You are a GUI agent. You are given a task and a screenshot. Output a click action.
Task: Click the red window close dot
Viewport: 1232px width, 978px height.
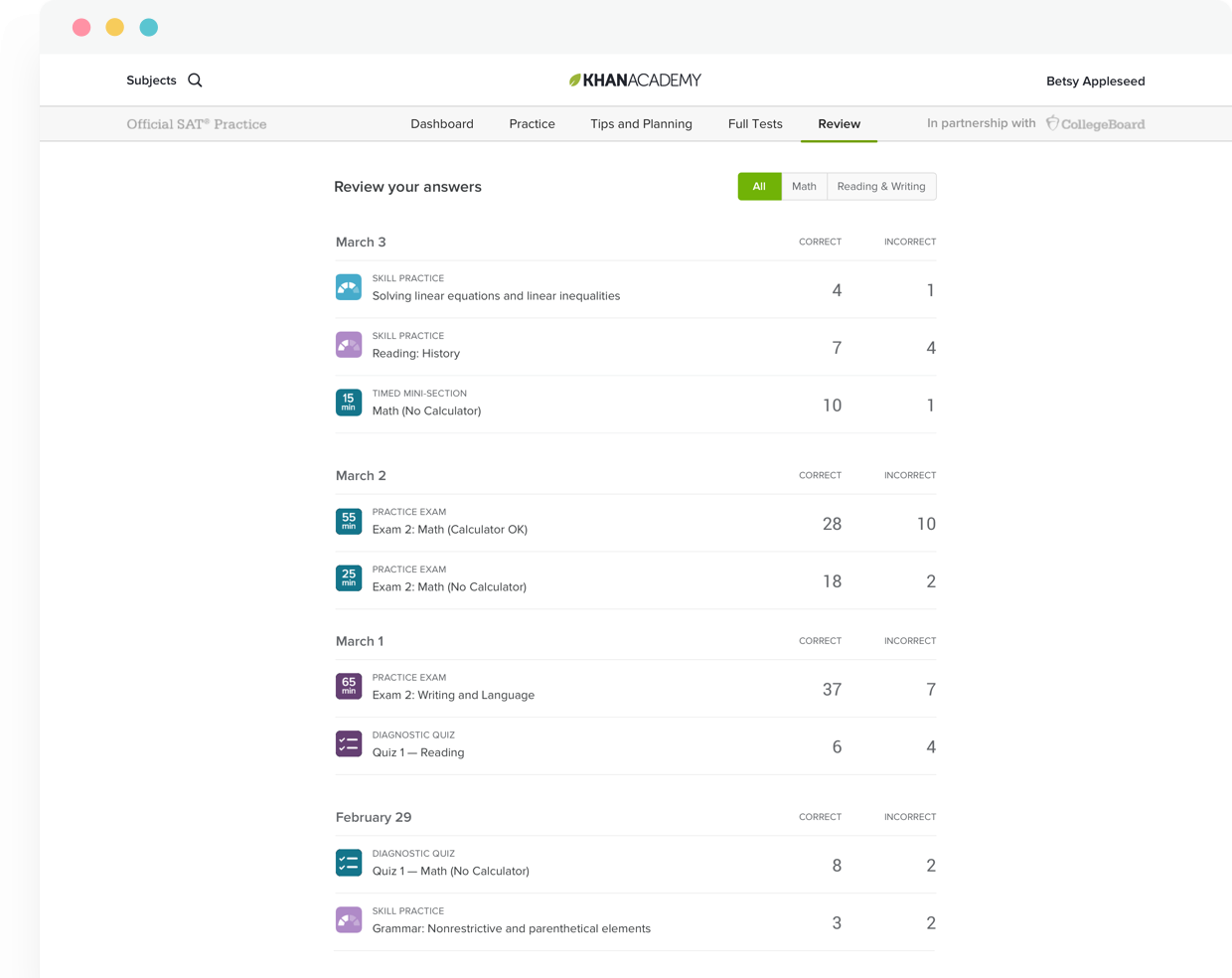(x=81, y=27)
